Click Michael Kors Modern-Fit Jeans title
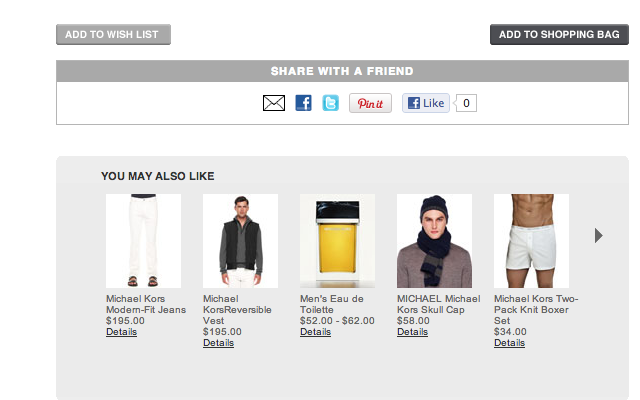Viewport: 640px width, 400px height. 146,304
